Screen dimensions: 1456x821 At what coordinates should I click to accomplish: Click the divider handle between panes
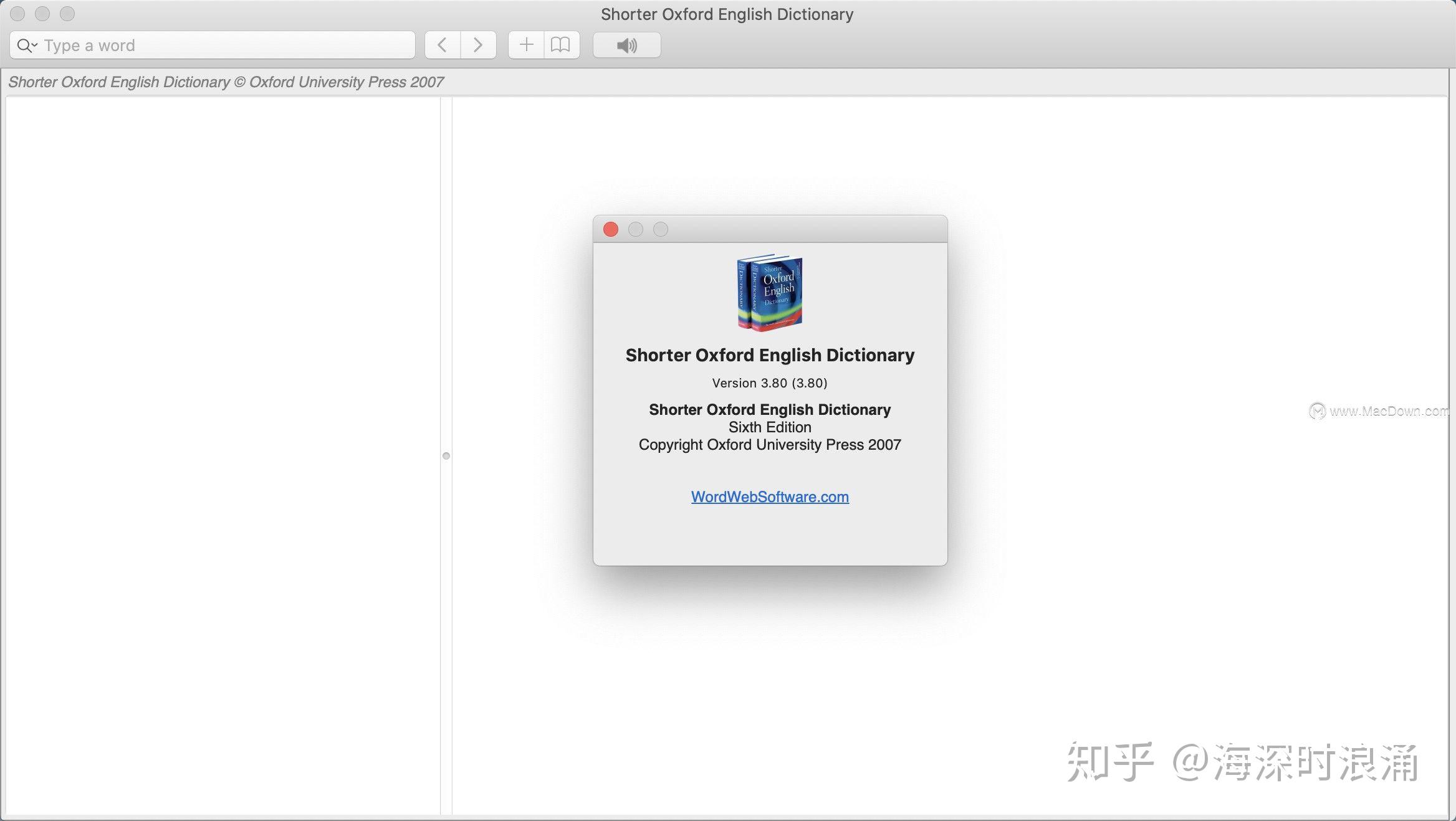click(447, 455)
